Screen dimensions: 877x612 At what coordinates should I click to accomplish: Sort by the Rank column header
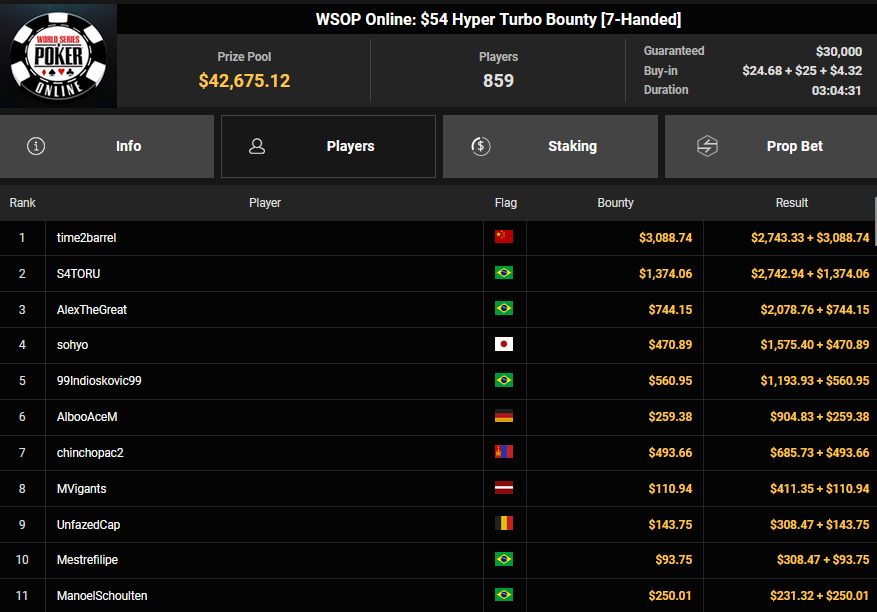22,203
